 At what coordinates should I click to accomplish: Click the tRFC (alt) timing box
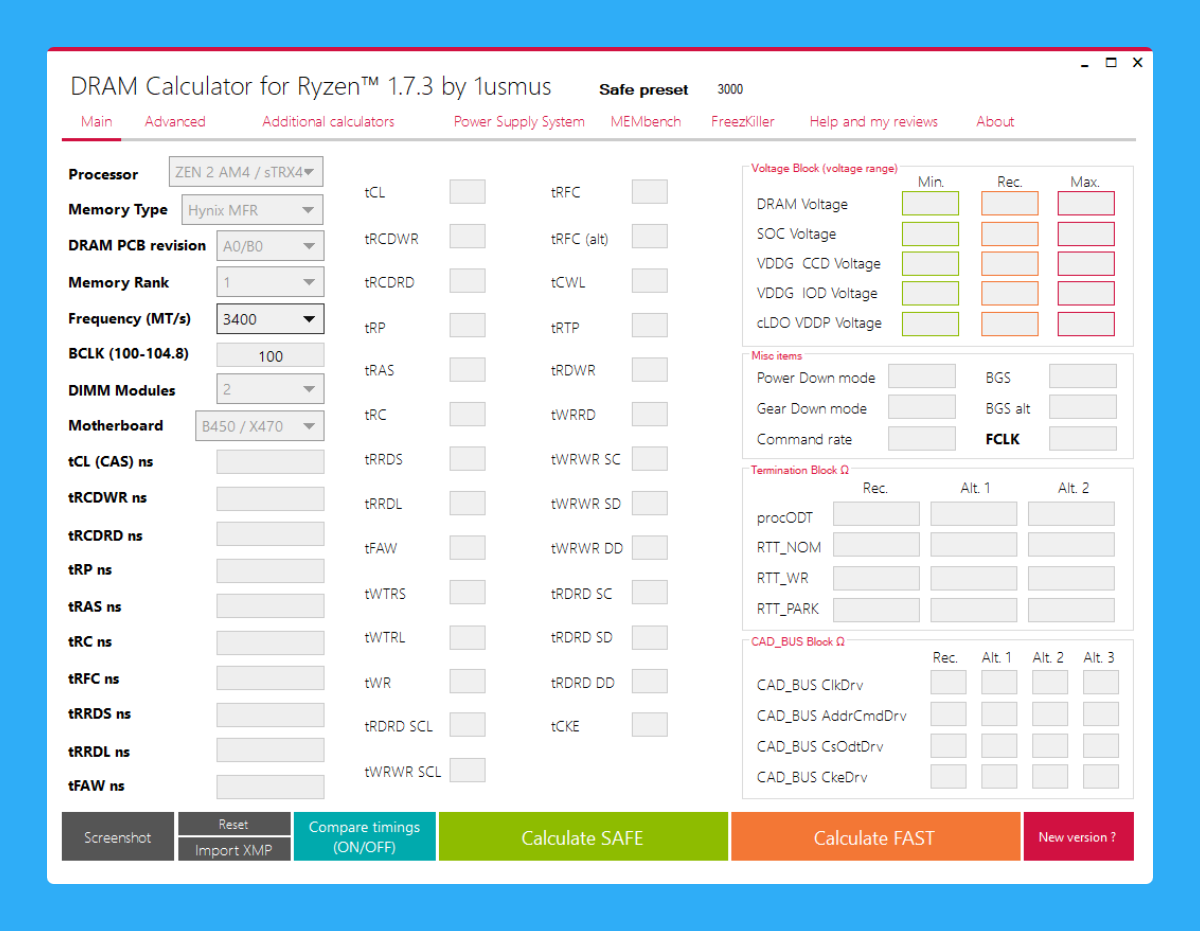(x=649, y=237)
